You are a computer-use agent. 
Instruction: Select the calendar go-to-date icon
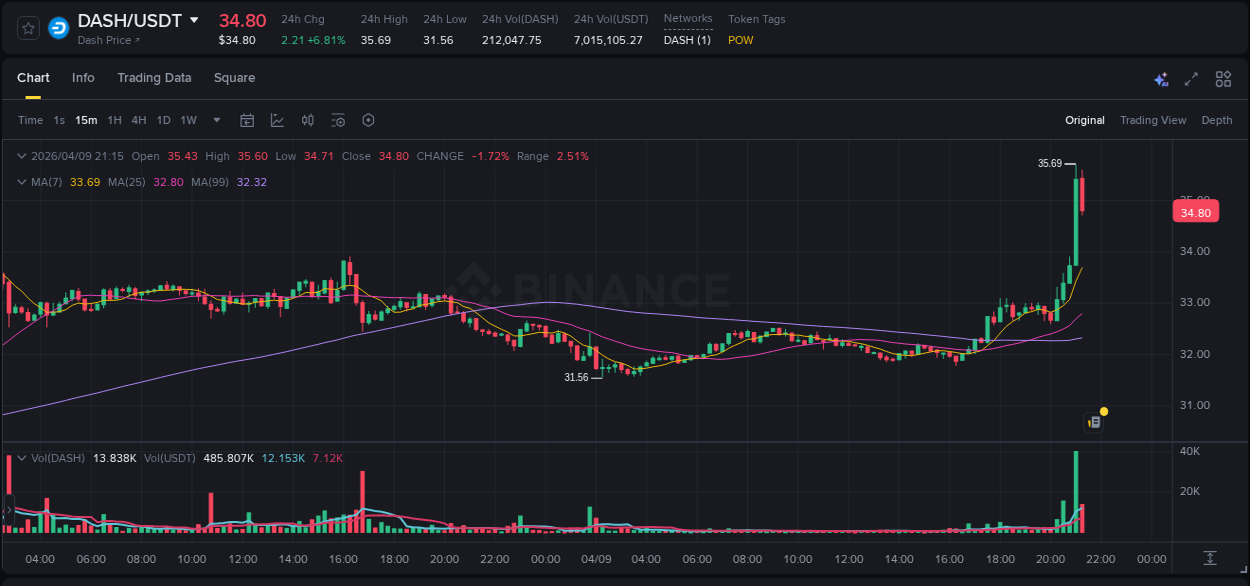tap(247, 120)
